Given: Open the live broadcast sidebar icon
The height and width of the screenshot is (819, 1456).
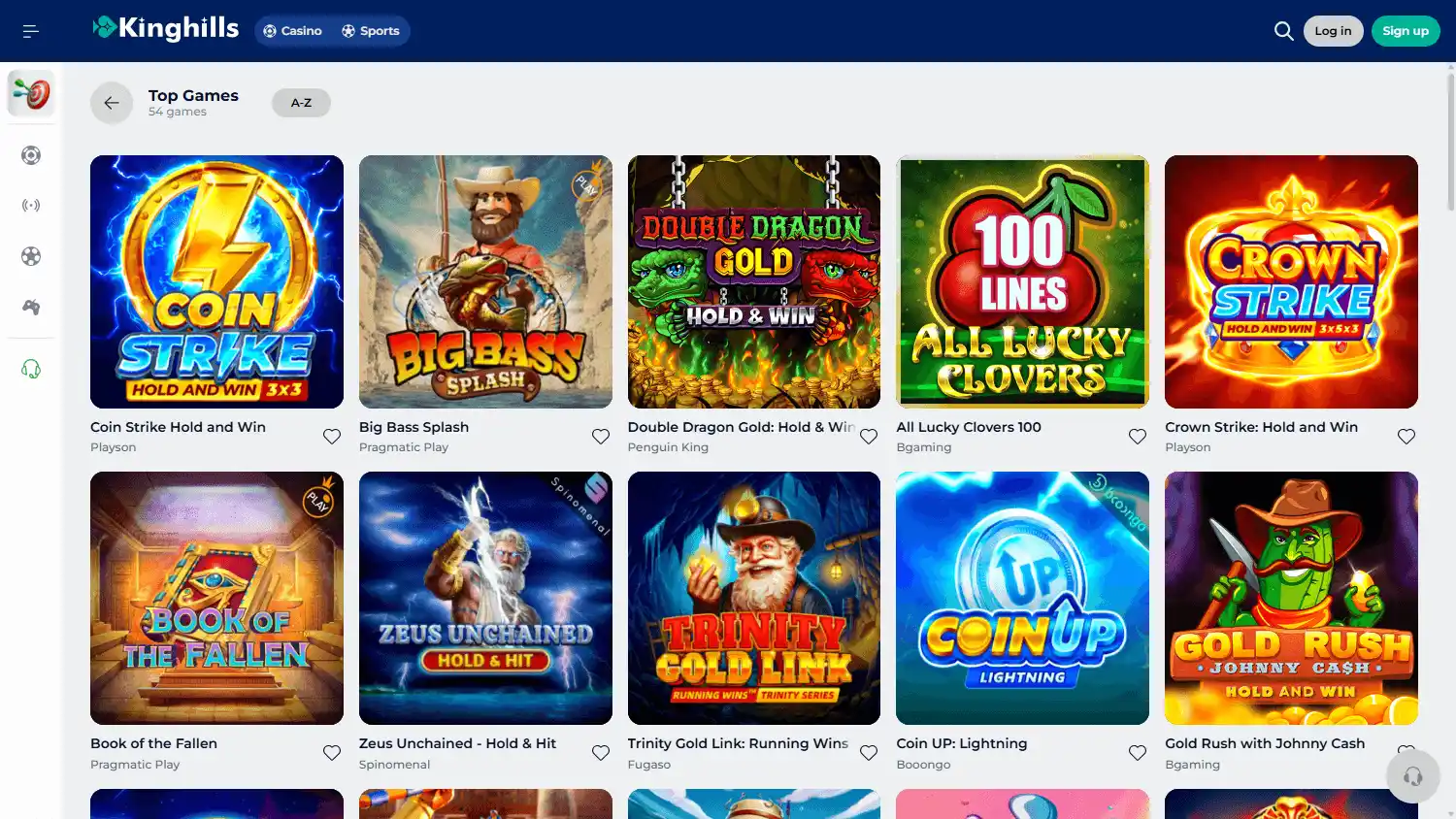Looking at the screenshot, I should point(31,206).
